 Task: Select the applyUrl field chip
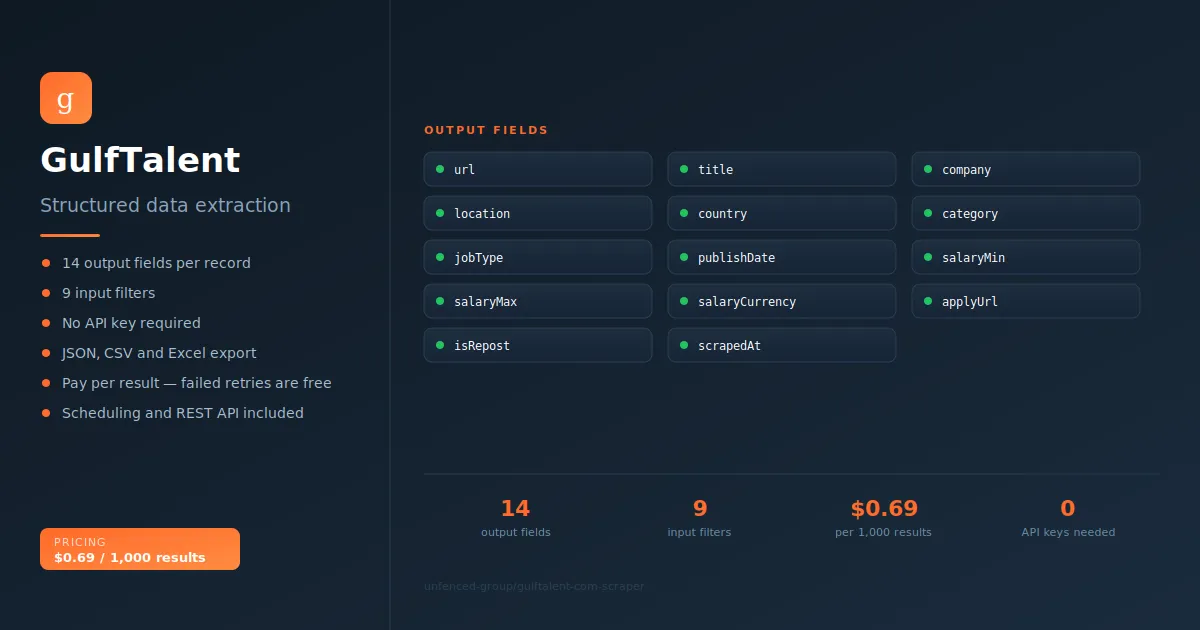(1026, 301)
